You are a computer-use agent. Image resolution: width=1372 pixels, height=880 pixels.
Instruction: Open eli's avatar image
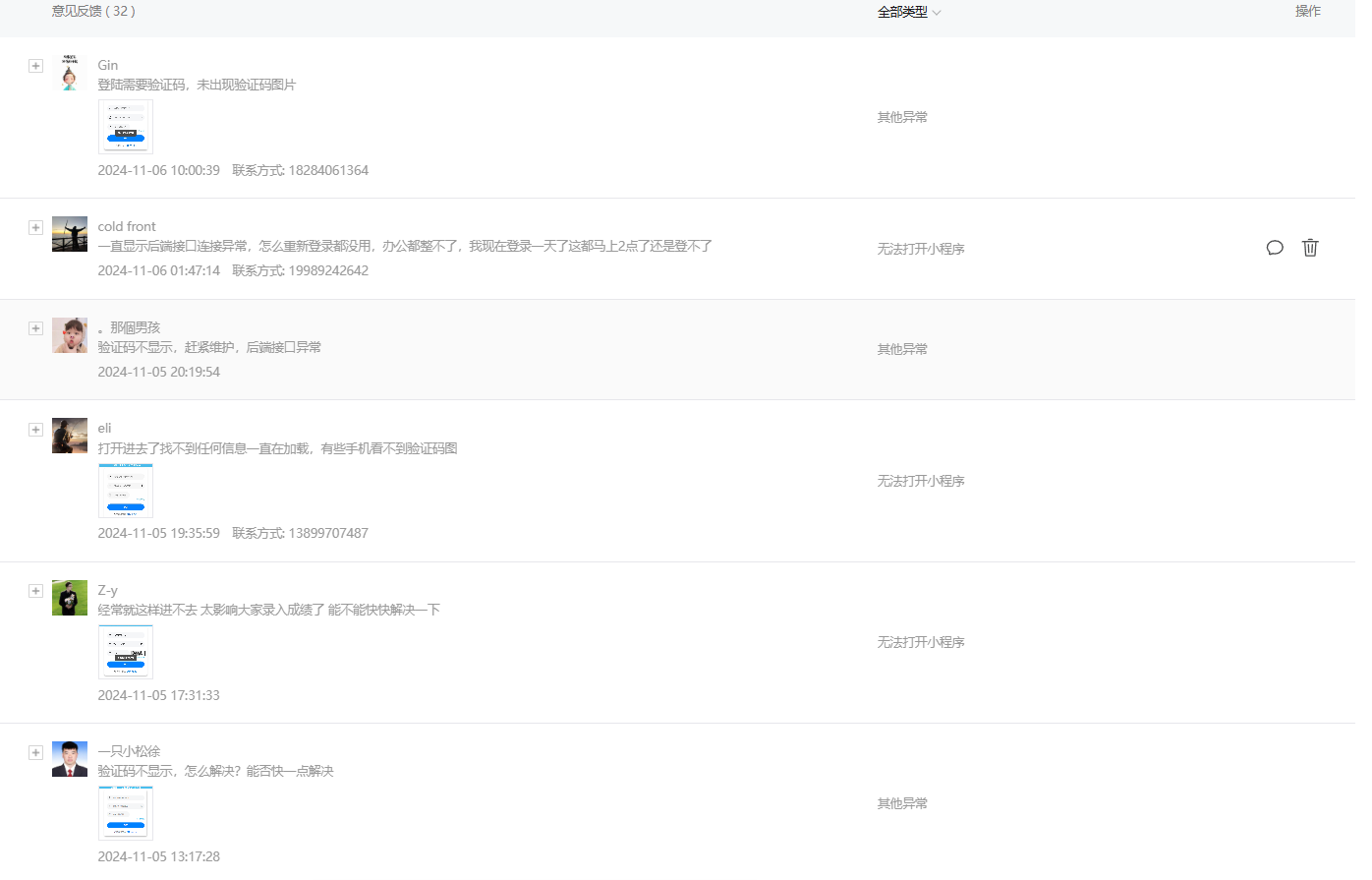(69, 436)
